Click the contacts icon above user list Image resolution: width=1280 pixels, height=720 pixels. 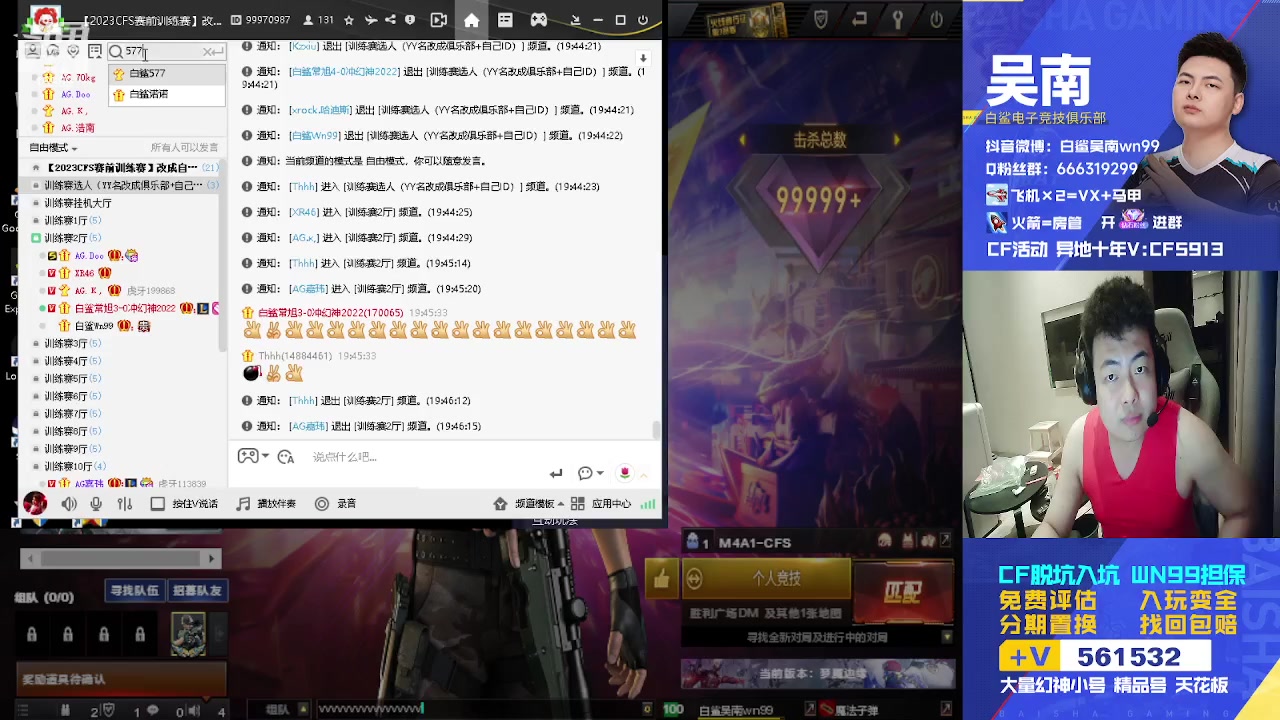[33, 51]
